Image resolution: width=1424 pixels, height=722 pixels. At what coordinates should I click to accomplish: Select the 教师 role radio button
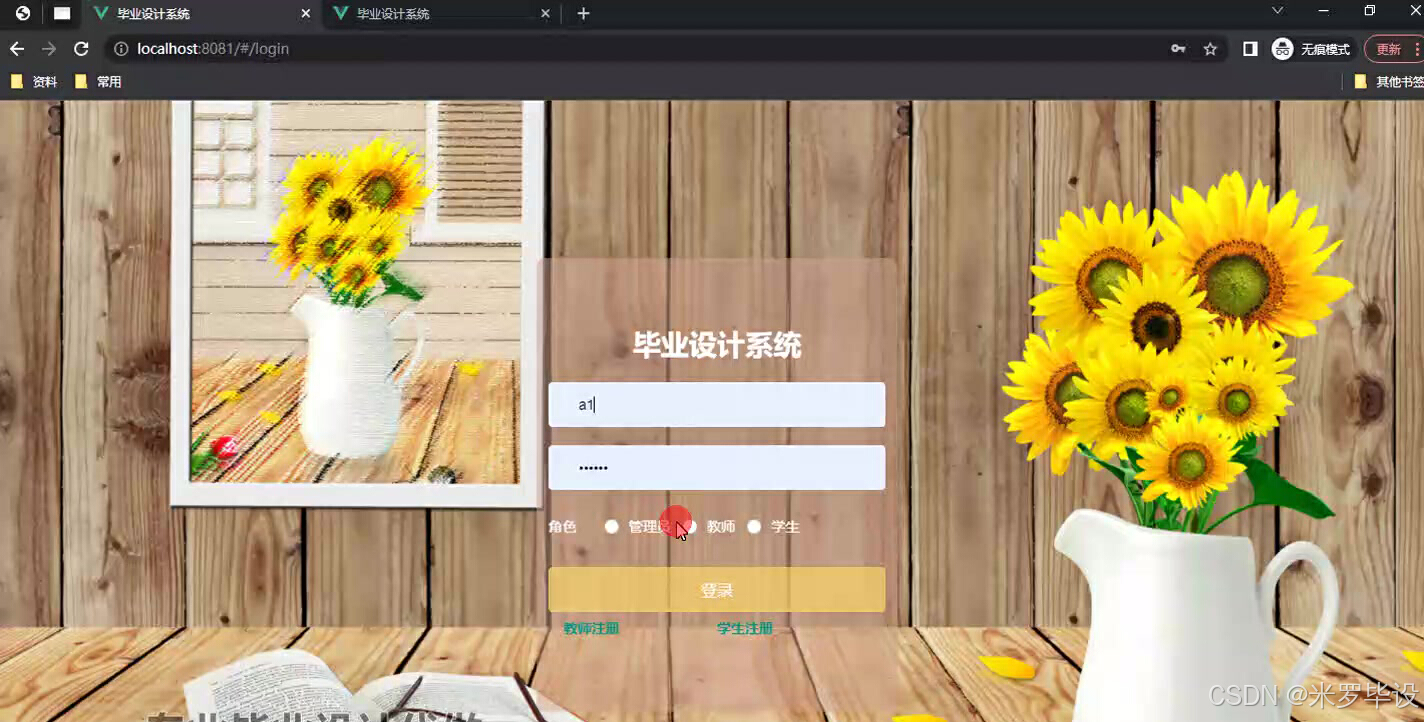(690, 526)
